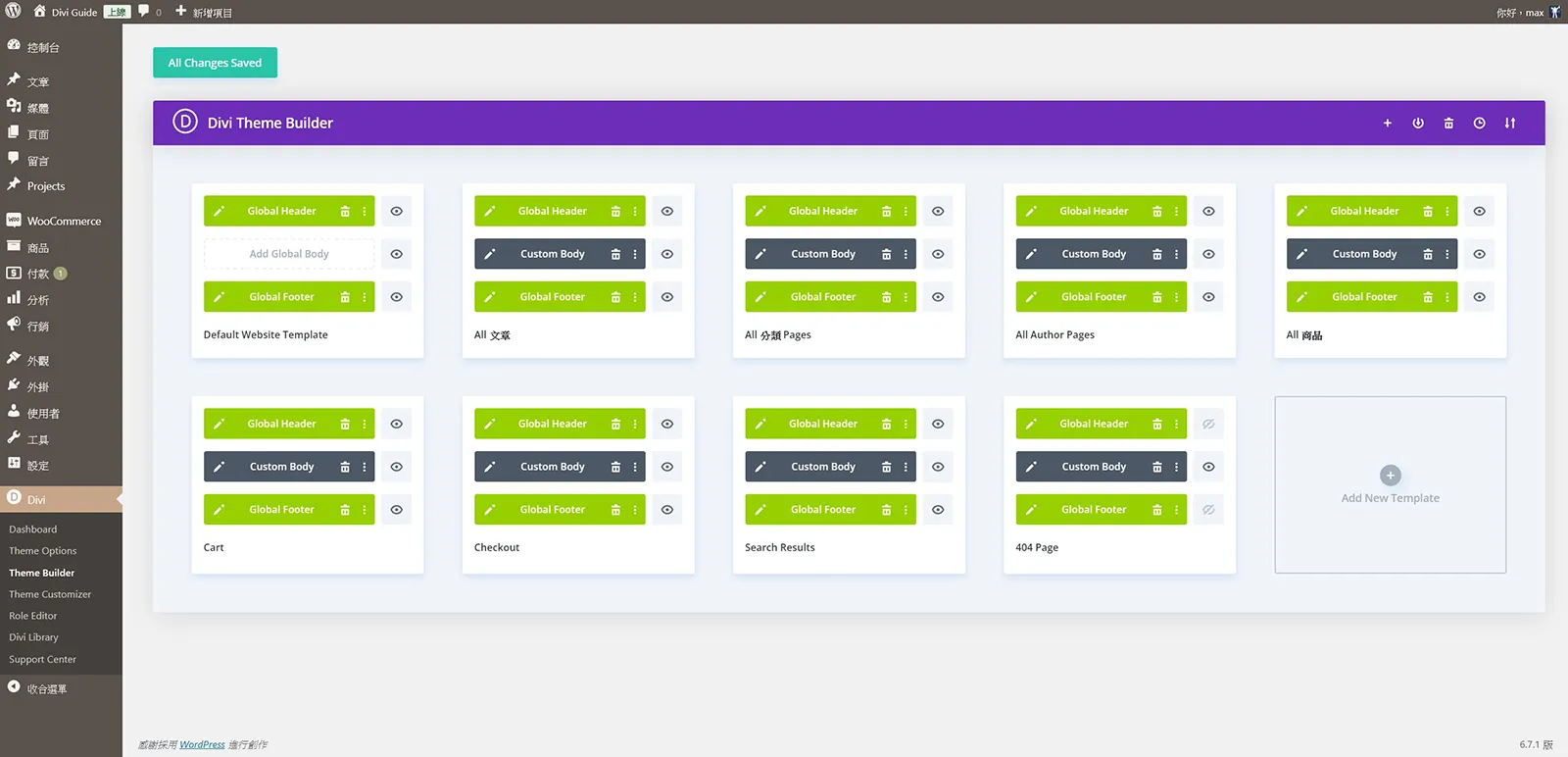Click the WordPress logo in admin bar

click(x=14, y=12)
